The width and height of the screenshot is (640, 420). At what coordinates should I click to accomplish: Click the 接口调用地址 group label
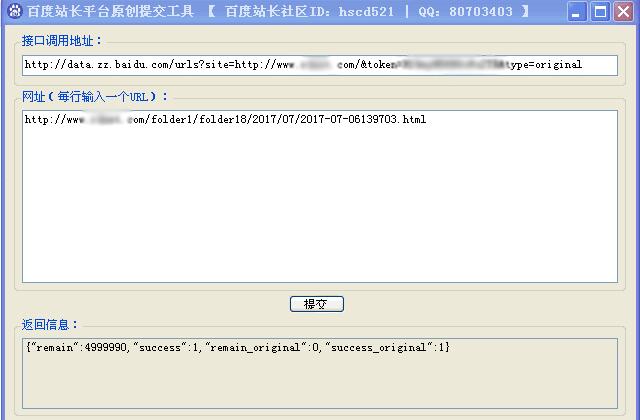(x=62, y=41)
